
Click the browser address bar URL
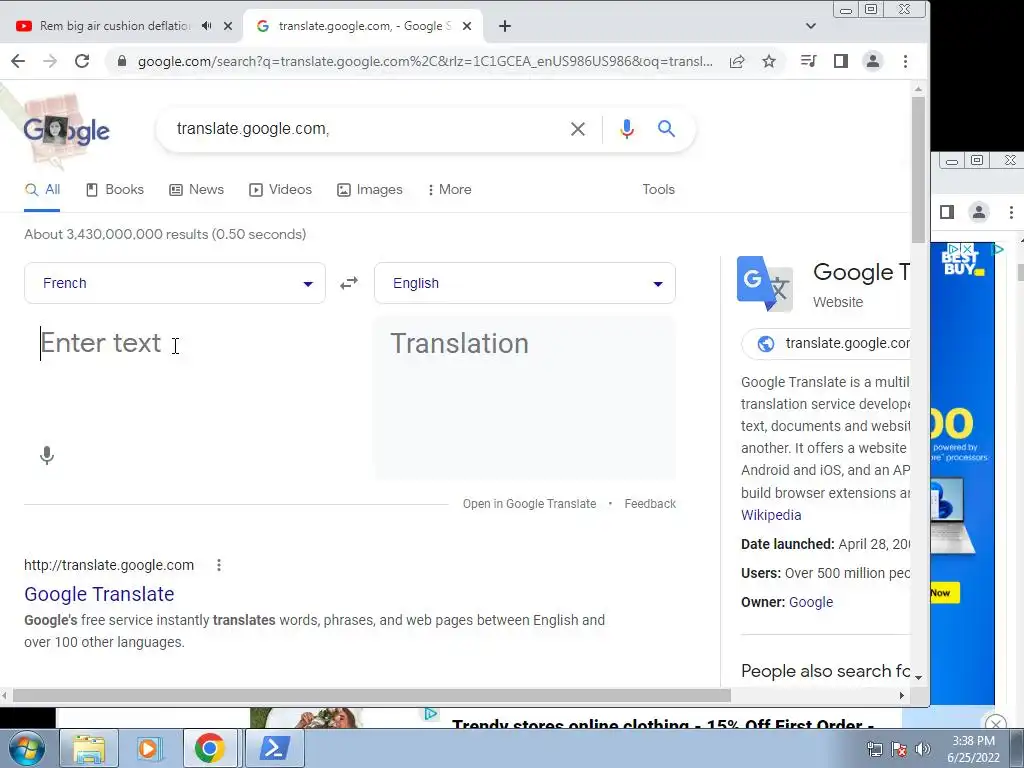pos(425,61)
